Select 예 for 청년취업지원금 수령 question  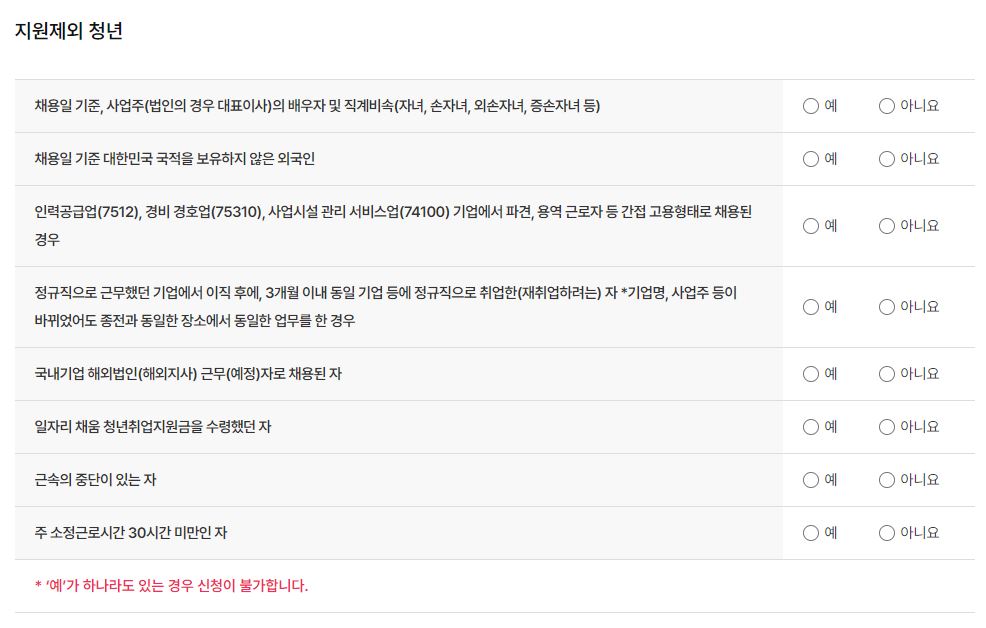[812, 427]
